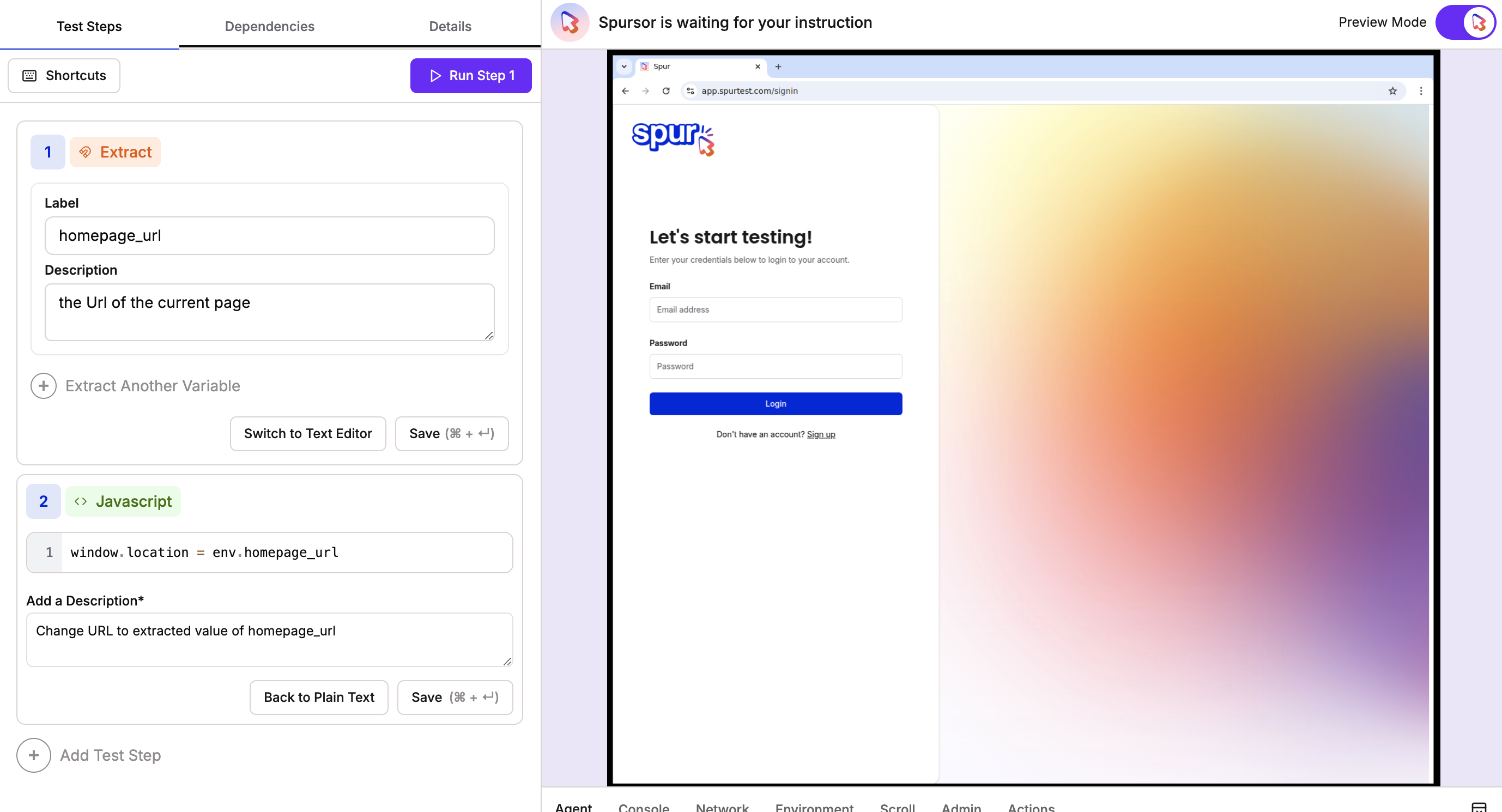Click the Extract step type badge
1502x812 pixels.
click(116, 152)
